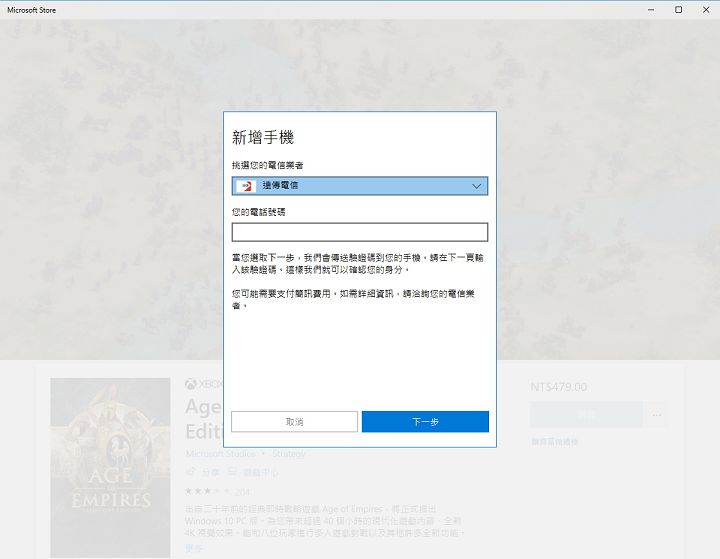Click the Microsoft Store title text
This screenshot has height=559, width=720.
coord(32,10)
